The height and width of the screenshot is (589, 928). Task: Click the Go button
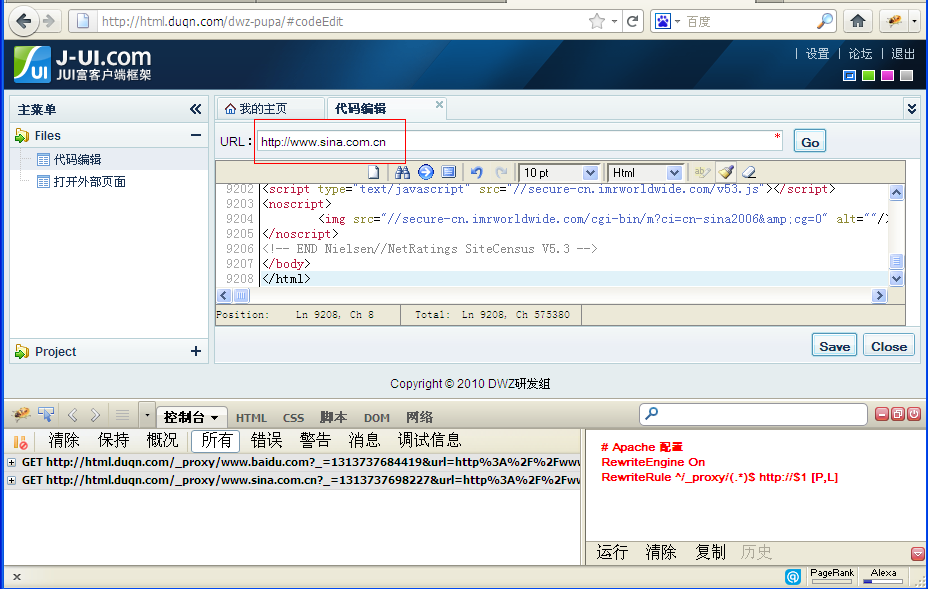810,142
